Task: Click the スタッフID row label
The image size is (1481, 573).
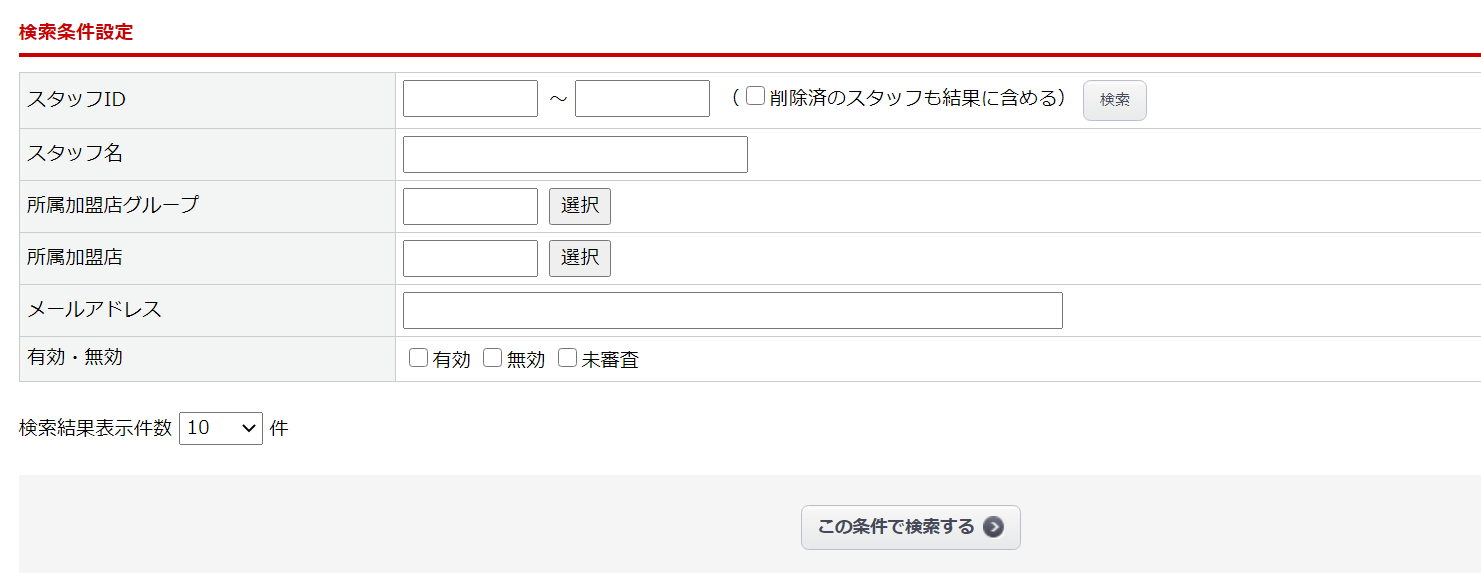Action: pyautogui.click(x=77, y=100)
